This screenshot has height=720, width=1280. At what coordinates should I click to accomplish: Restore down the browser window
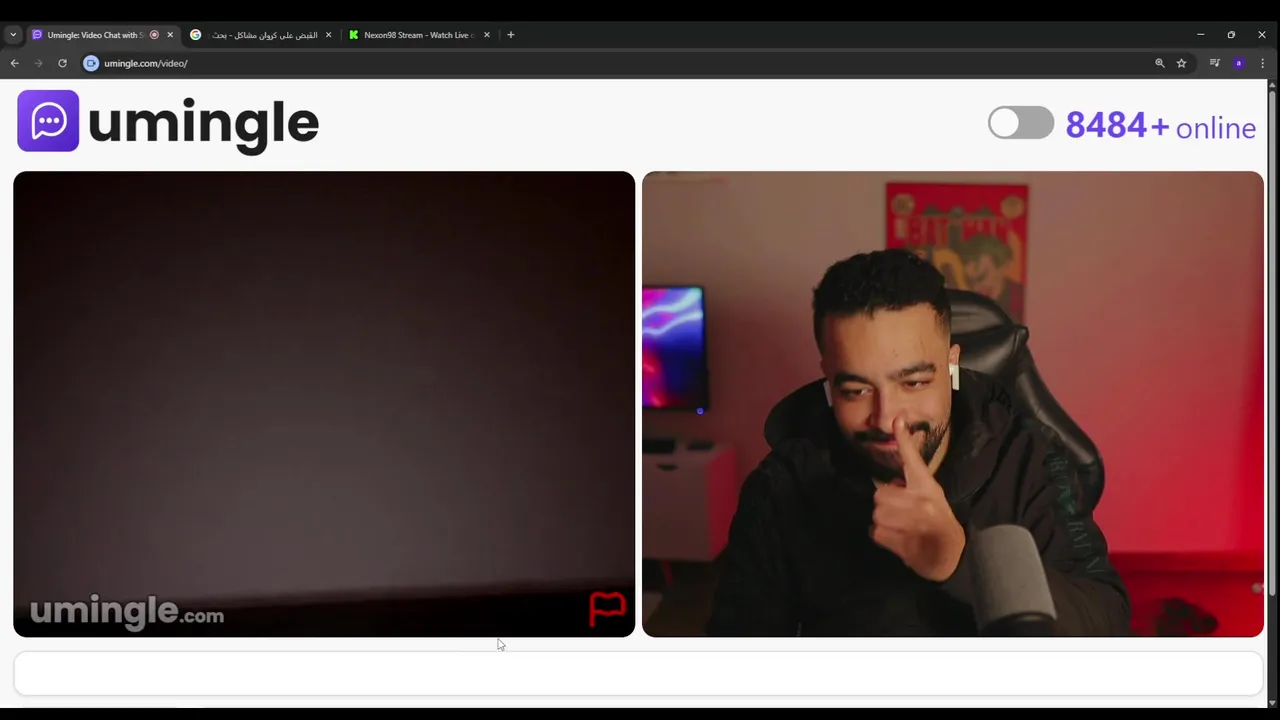(x=1231, y=35)
